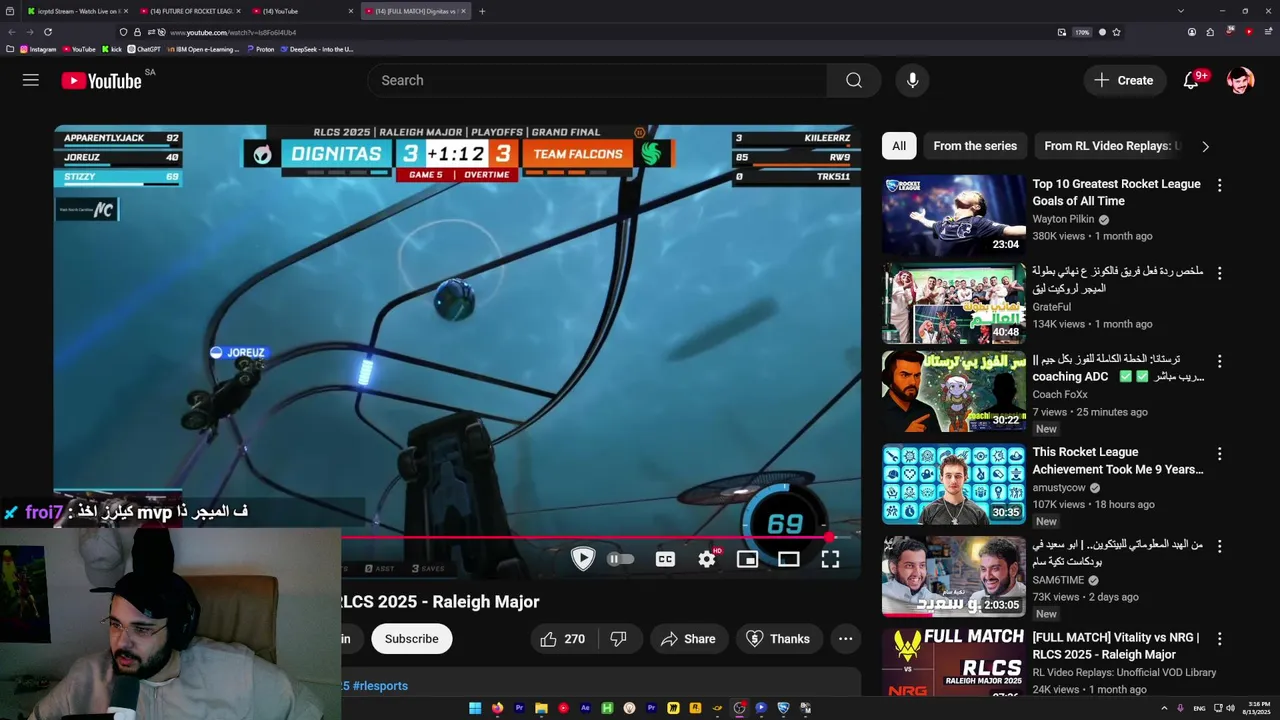Reset the 170% zoom indicator
The width and height of the screenshot is (1280, 720).
tap(1082, 32)
